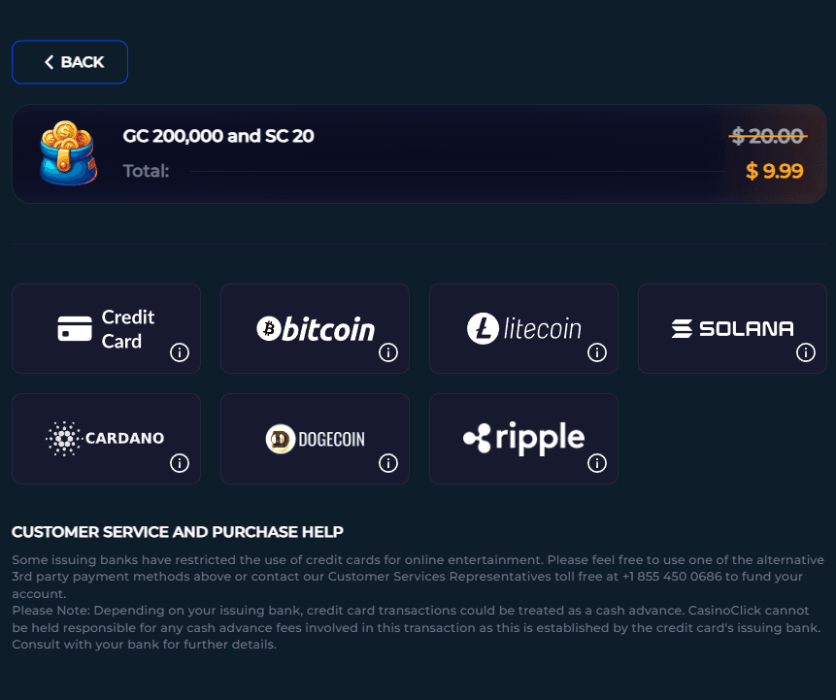
Task: Pick Dogecoin payment method
Action: pos(314,438)
